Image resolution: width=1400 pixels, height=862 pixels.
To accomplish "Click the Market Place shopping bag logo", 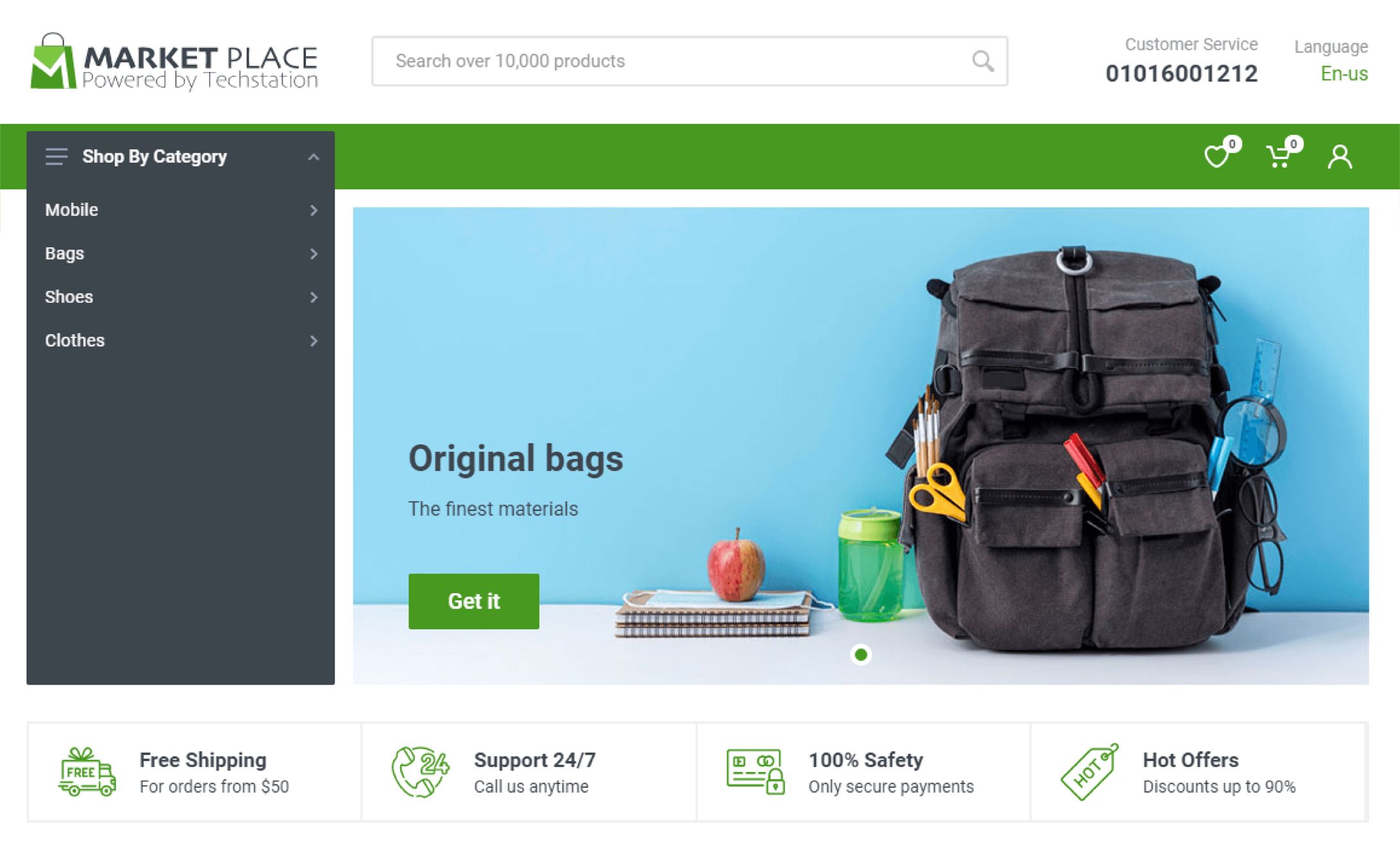I will click(x=53, y=61).
